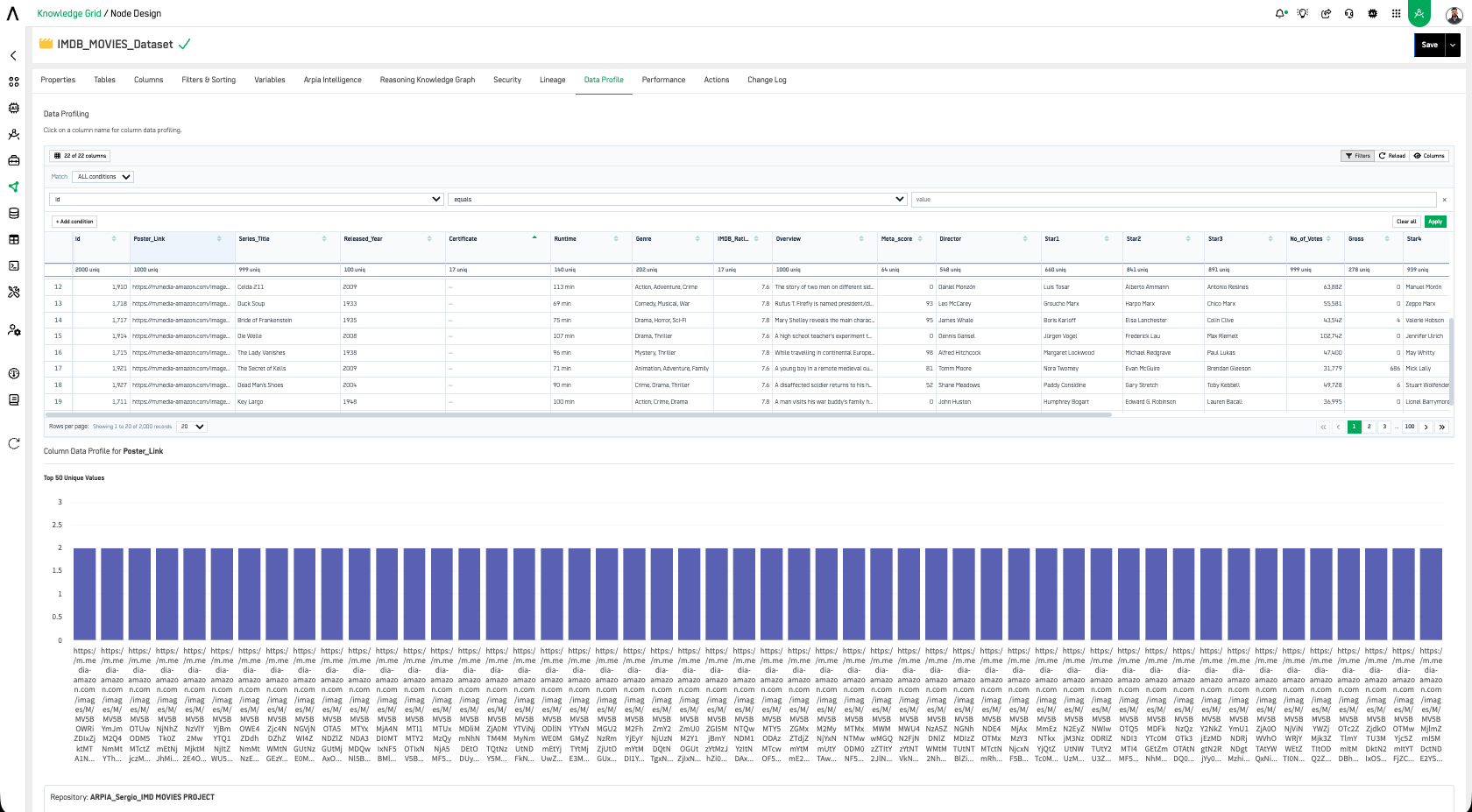Click the Arpia logo at top left
Screen dimensions: 1472x812
12,13
